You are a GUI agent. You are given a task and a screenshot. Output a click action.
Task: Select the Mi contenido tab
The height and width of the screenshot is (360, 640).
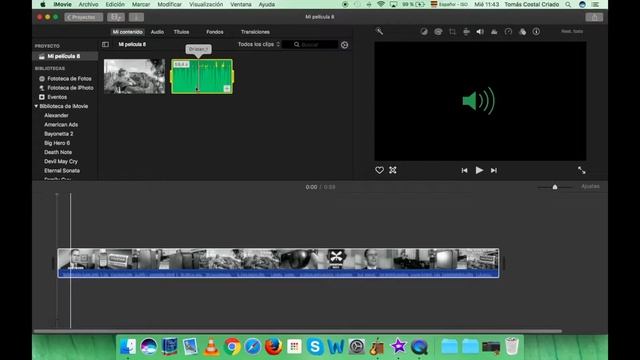point(127,32)
